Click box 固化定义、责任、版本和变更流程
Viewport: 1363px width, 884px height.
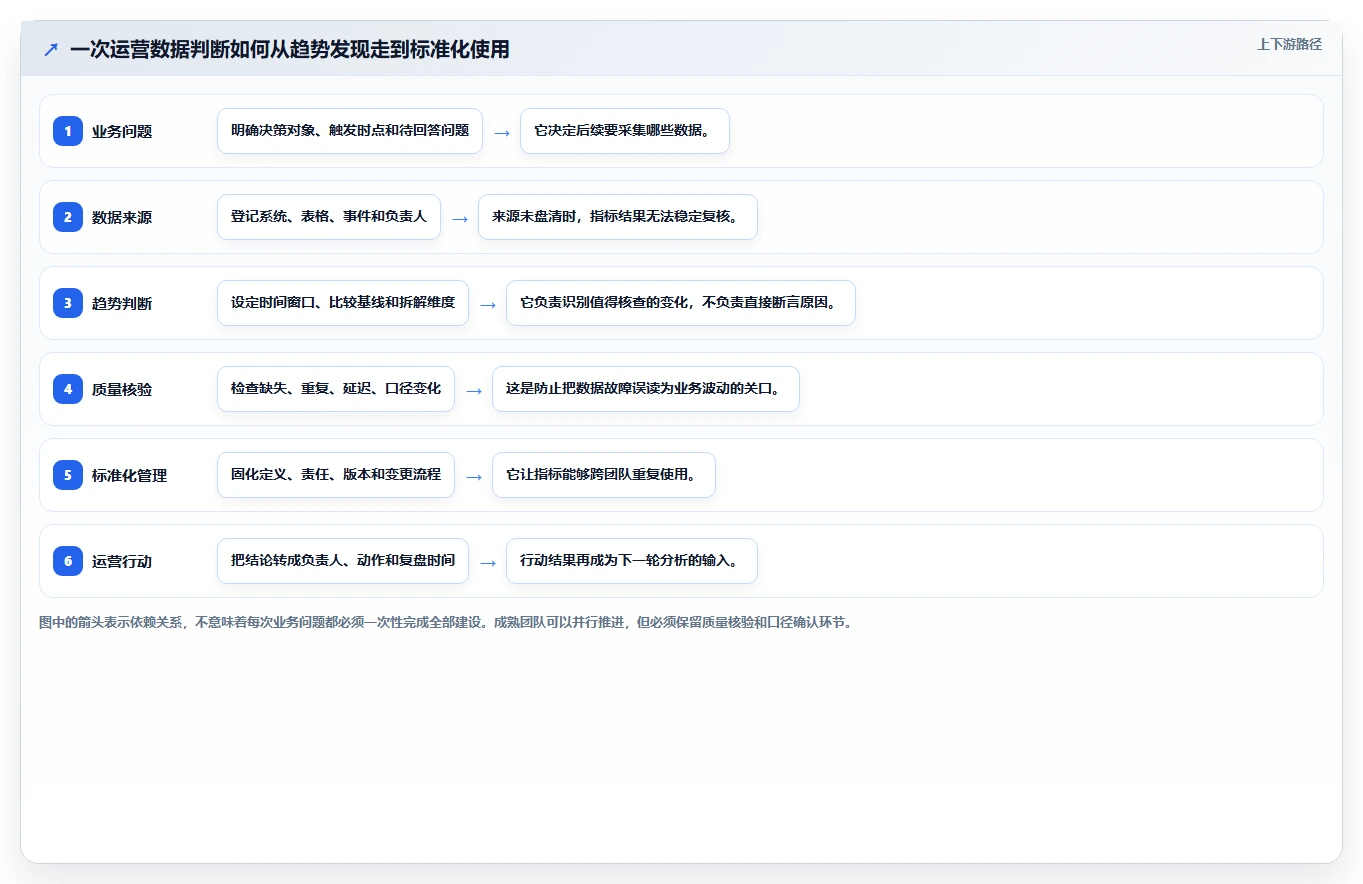point(336,475)
